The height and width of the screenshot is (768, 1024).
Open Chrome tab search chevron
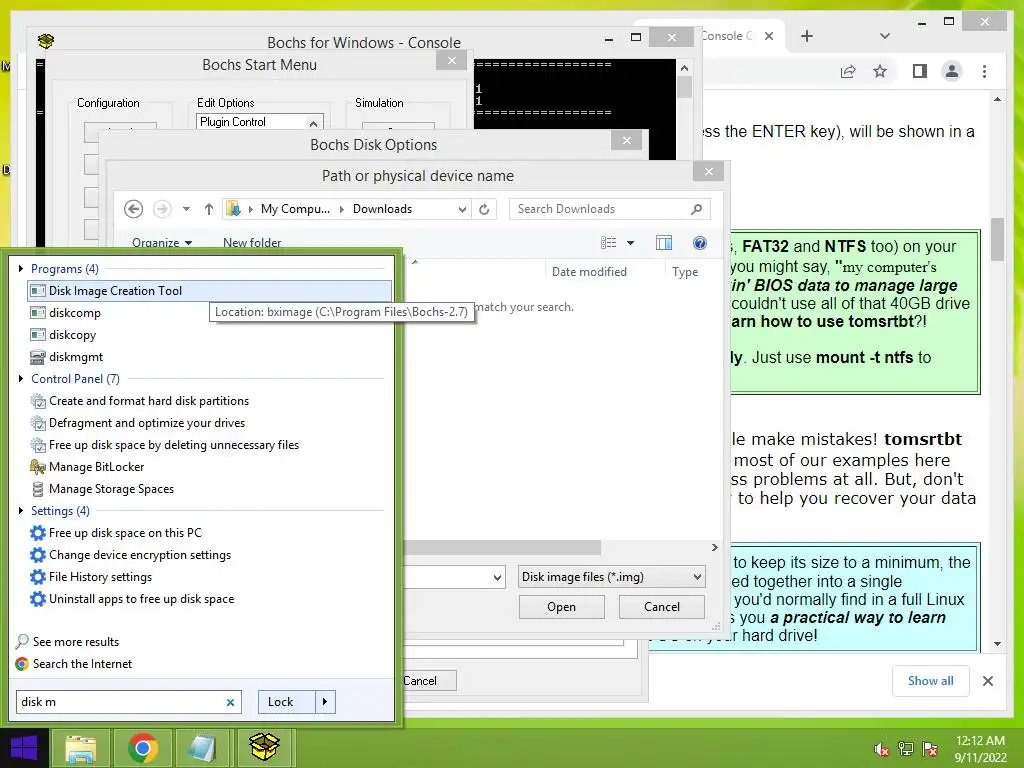[885, 37]
